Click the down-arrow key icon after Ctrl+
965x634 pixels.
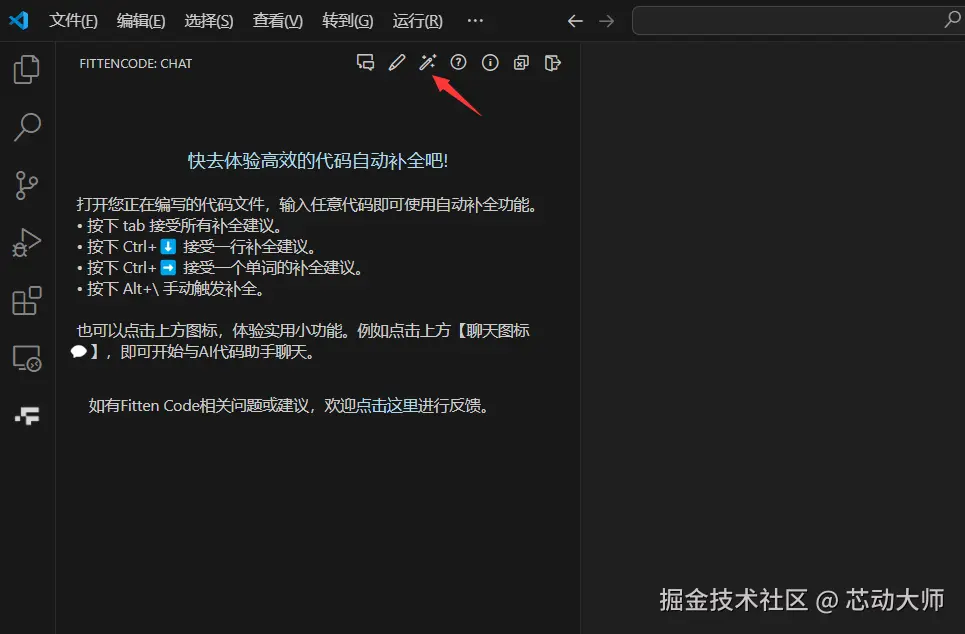168,247
